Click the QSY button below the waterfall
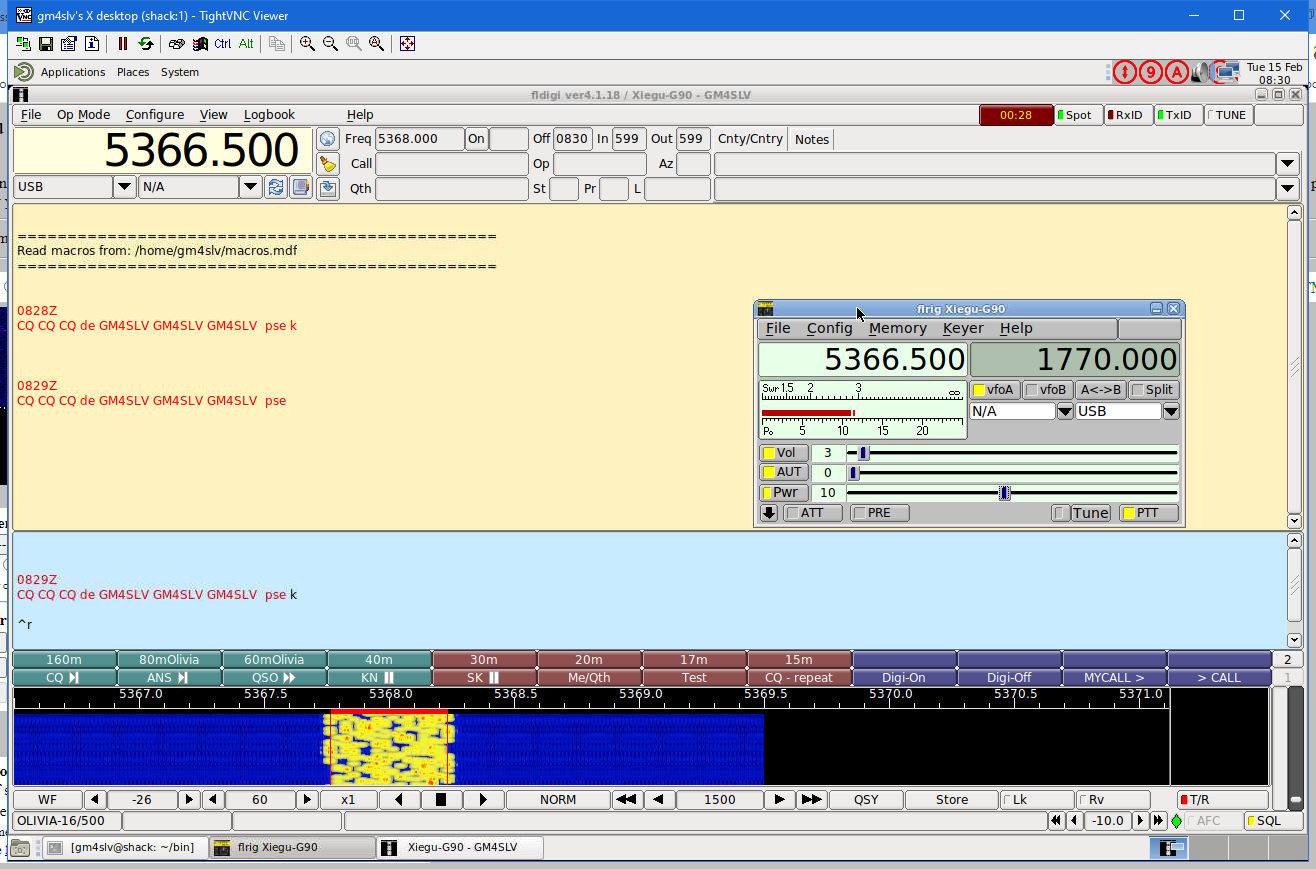The width and height of the screenshot is (1316, 869). tap(865, 799)
